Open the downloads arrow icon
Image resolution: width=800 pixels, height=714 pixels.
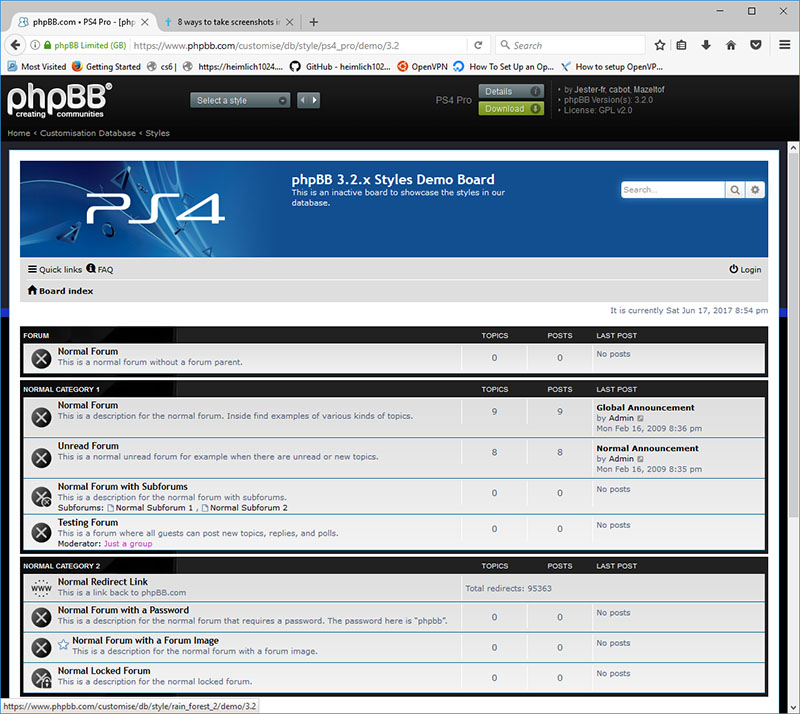click(706, 45)
